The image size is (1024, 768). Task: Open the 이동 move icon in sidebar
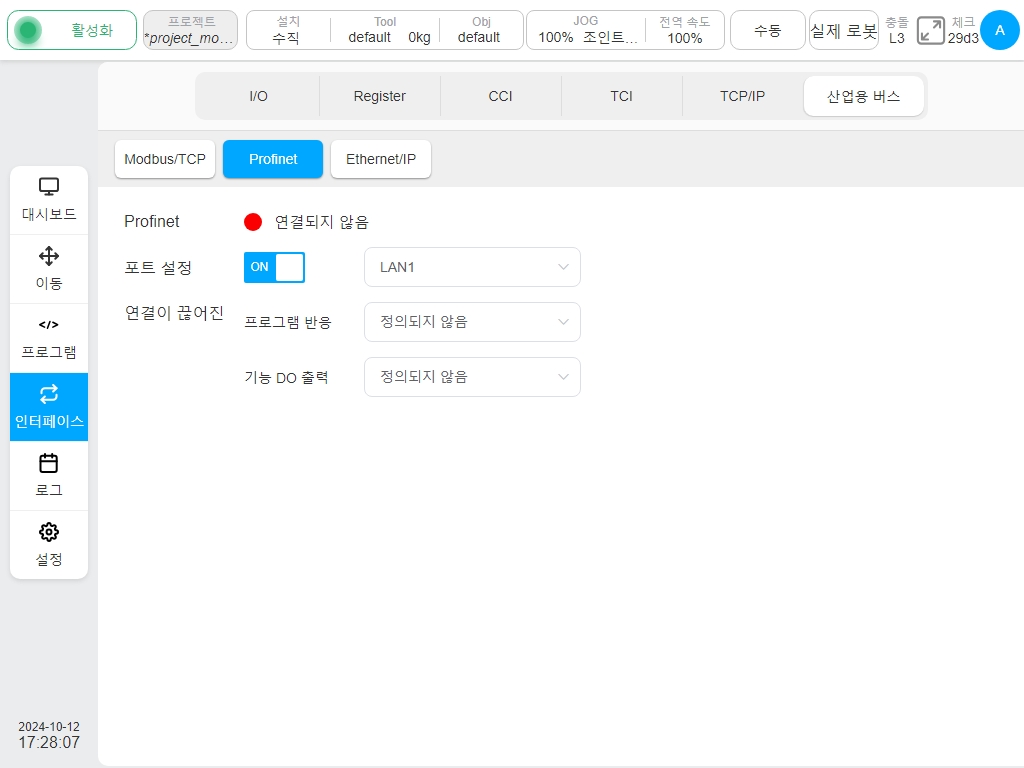click(x=49, y=269)
